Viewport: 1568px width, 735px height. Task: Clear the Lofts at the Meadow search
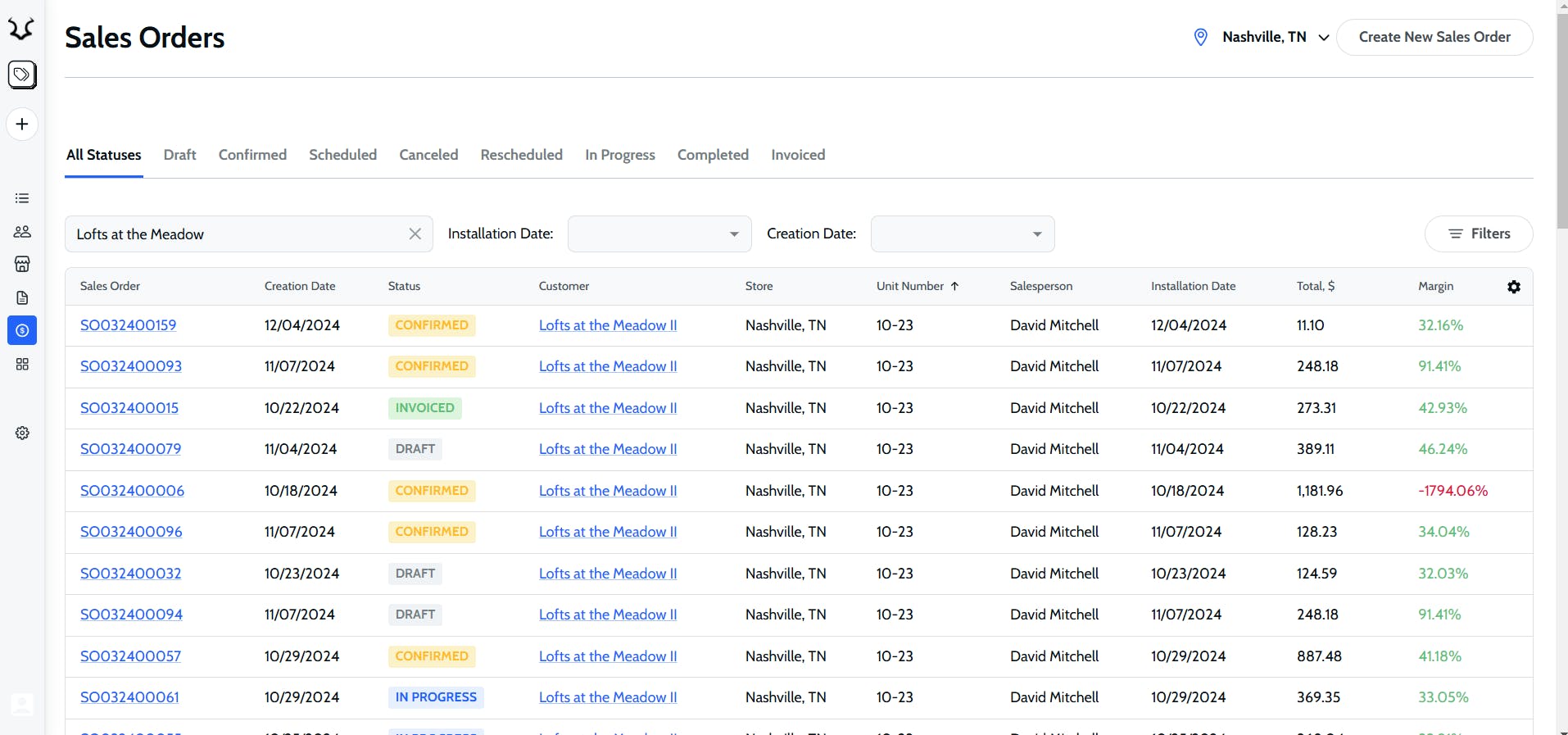pos(415,234)
